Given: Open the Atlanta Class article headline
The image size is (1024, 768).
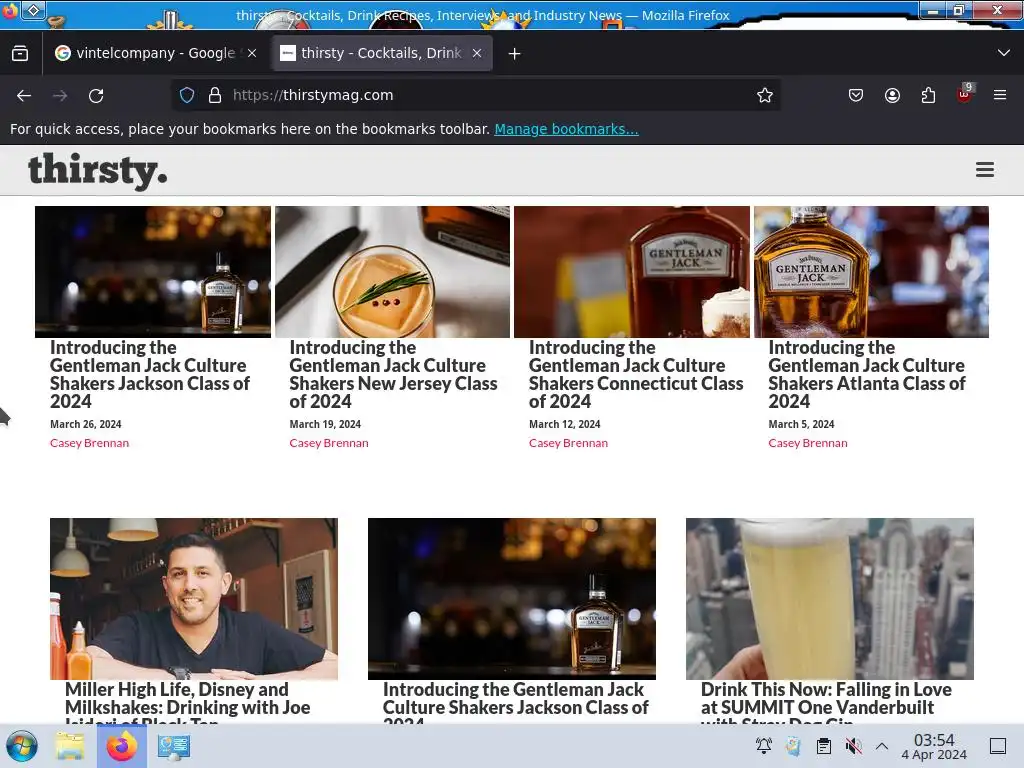Looking at the screenshot, I should [x=866, y=374].
